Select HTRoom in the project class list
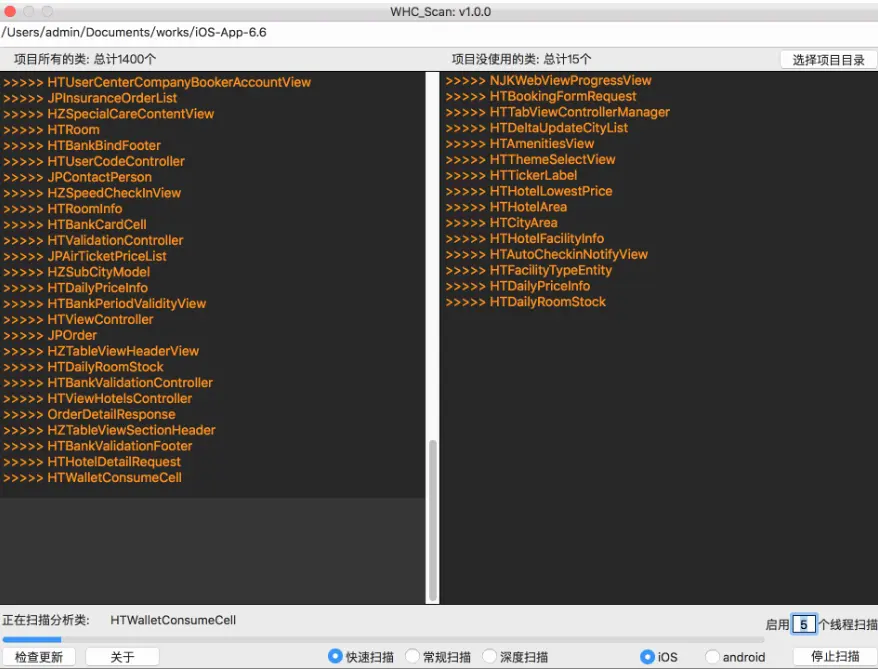This screenshot has height=669, width=878. (72, 129)
